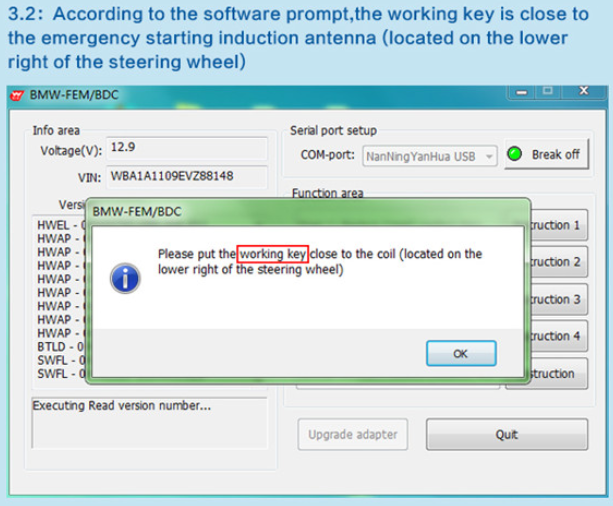Screen dimensions: 613x506
Task: Select the HWEL entry in version list
Action: (61, 225)
